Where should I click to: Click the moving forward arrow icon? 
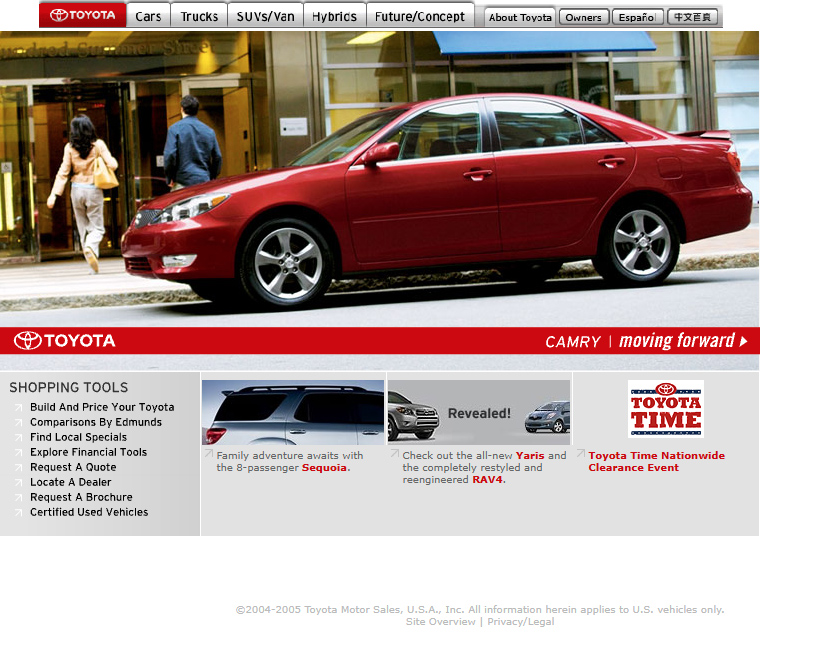pos(744,341)
